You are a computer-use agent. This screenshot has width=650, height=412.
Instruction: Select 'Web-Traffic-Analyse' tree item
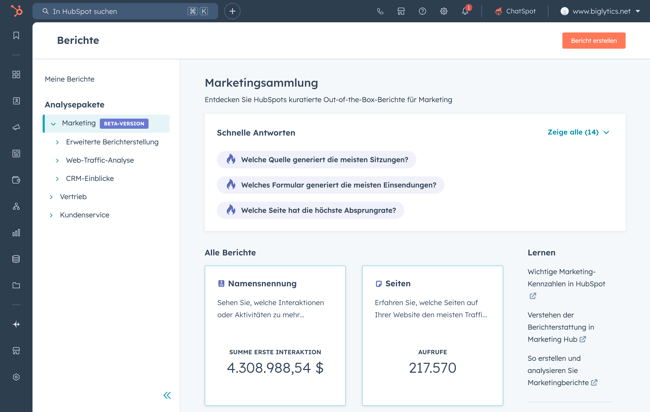(100, 160)
